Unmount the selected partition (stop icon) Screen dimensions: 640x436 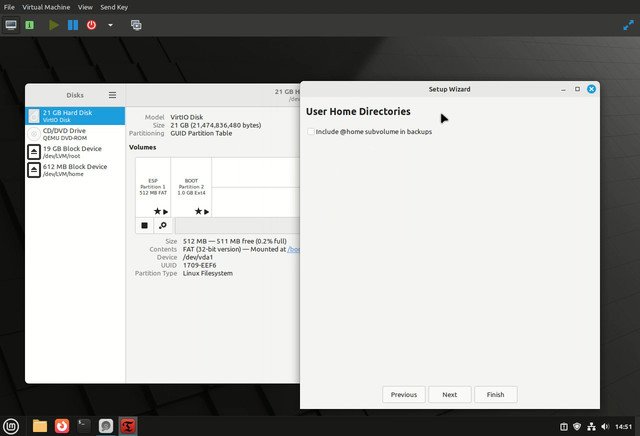click(144, 225)
